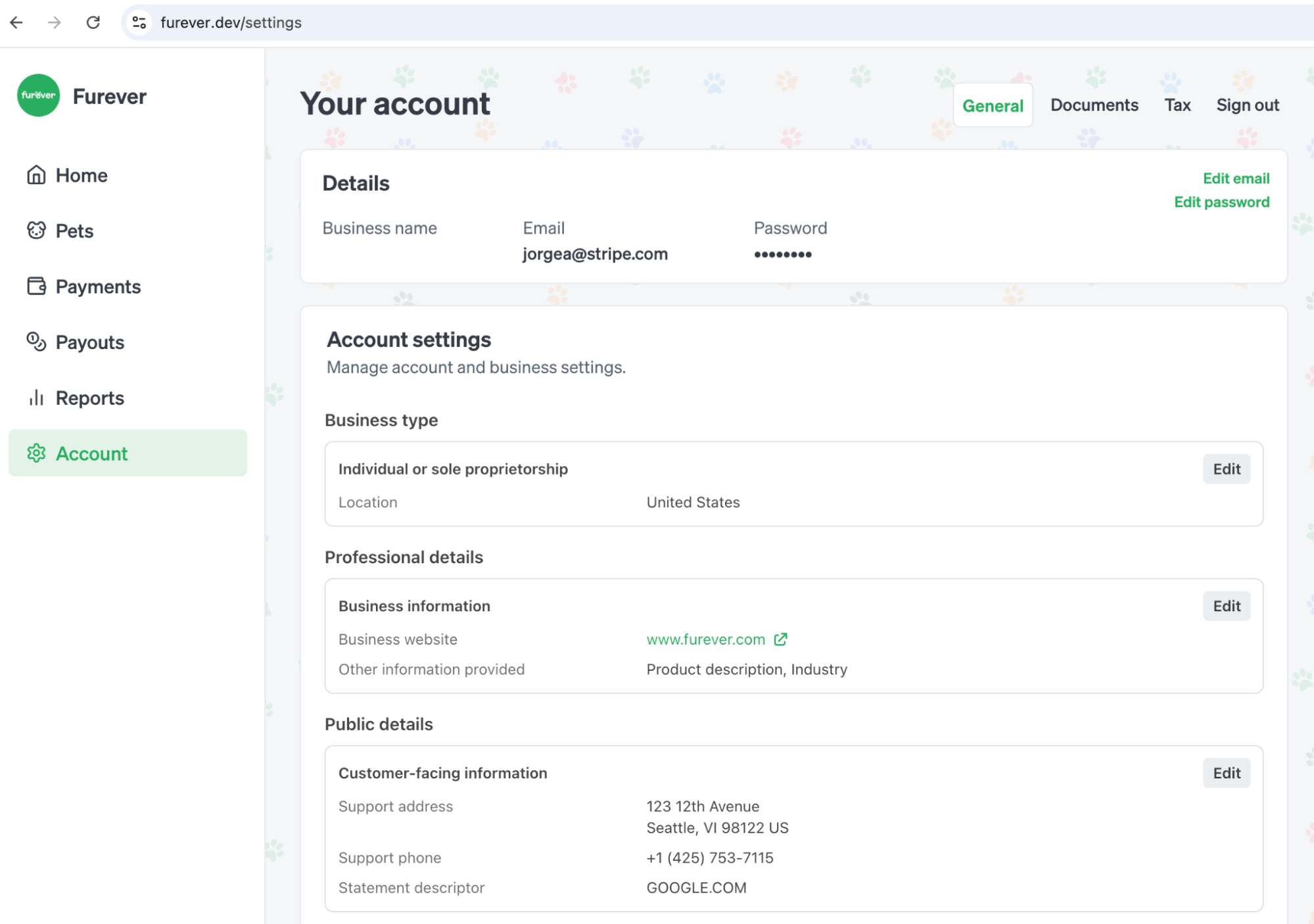Edit Customer-facing information section
Viewport: 1314px width, 924px height.
(1226, 773)
